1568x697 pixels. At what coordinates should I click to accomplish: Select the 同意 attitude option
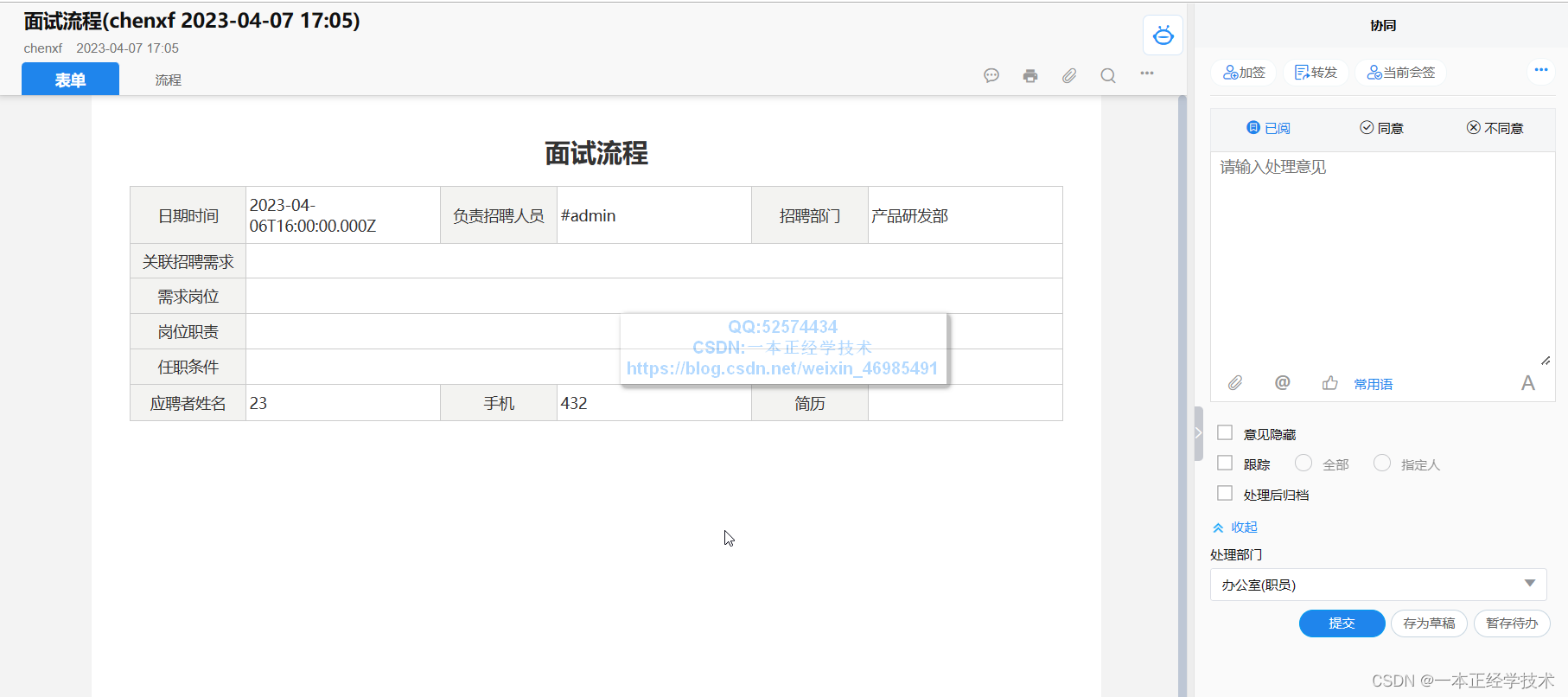tap(1381, 128)
